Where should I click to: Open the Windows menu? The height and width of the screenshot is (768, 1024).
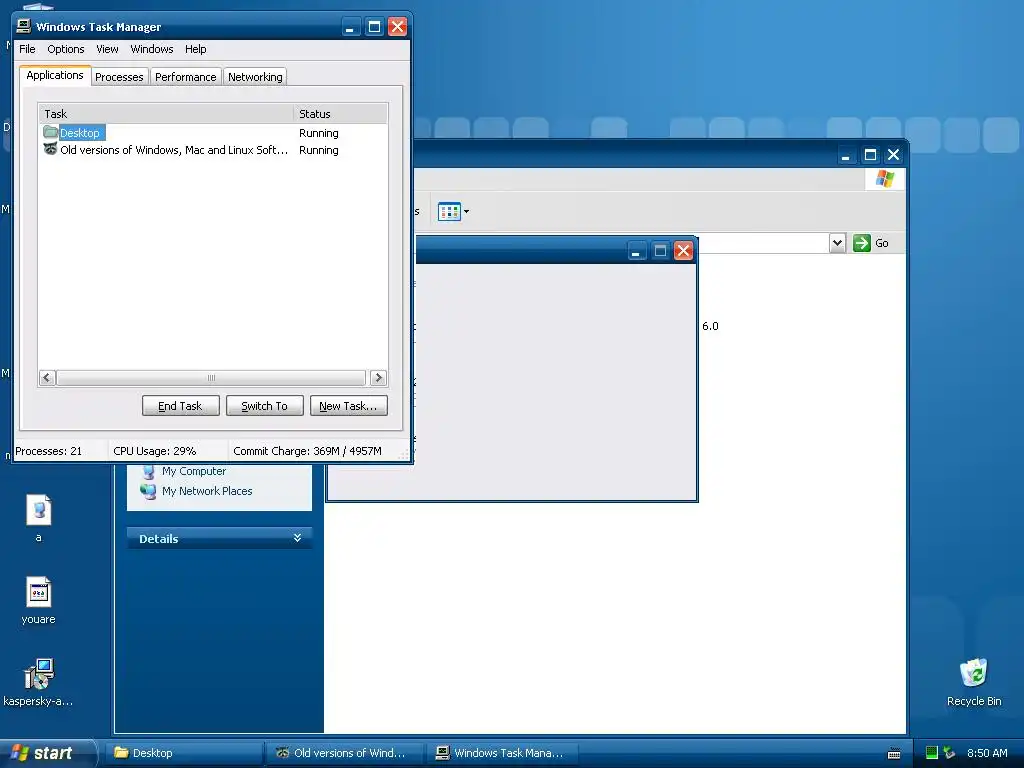click(152, 49)
